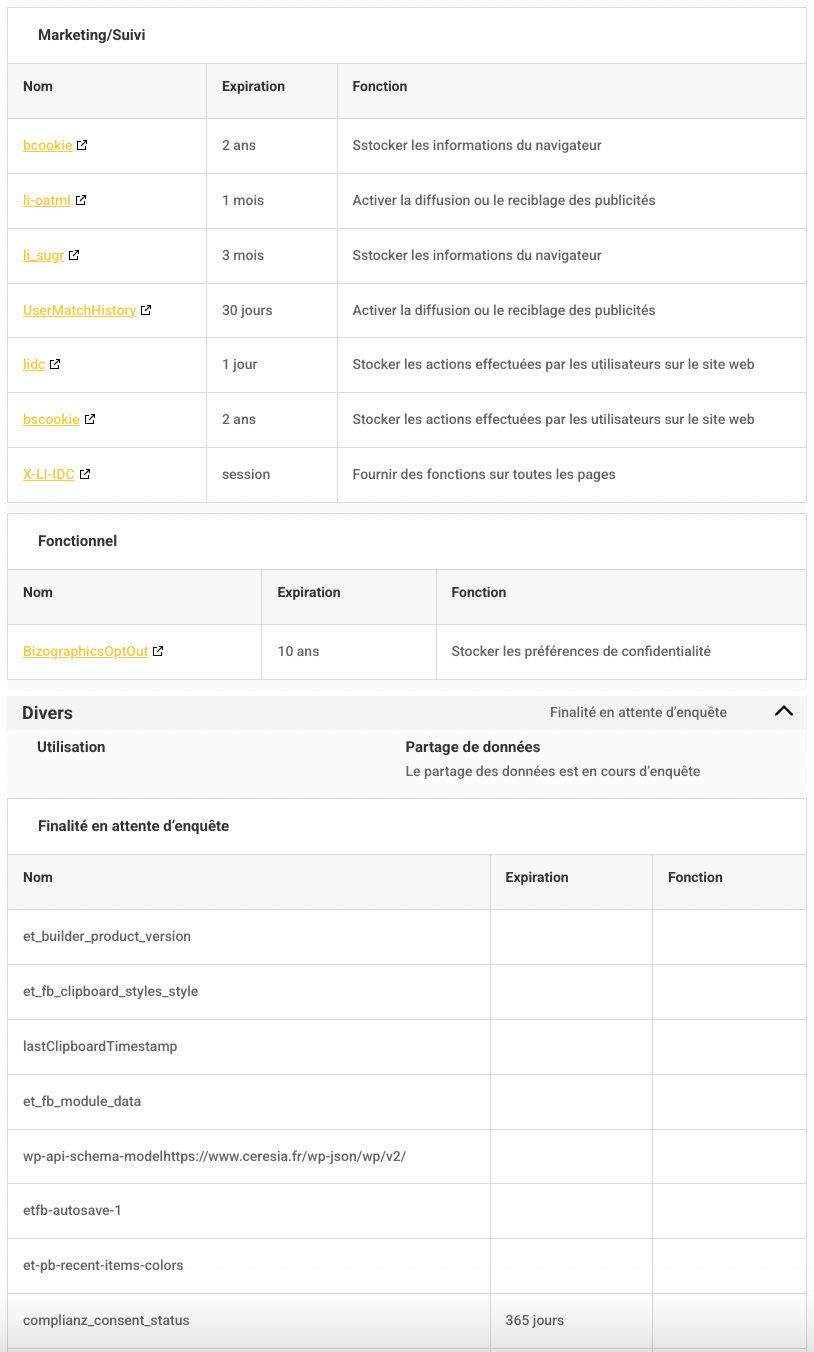This screenshot has height=1352, width=814.
Task: Open the UserMatchHistory link
Action: (x=79, y=310)
